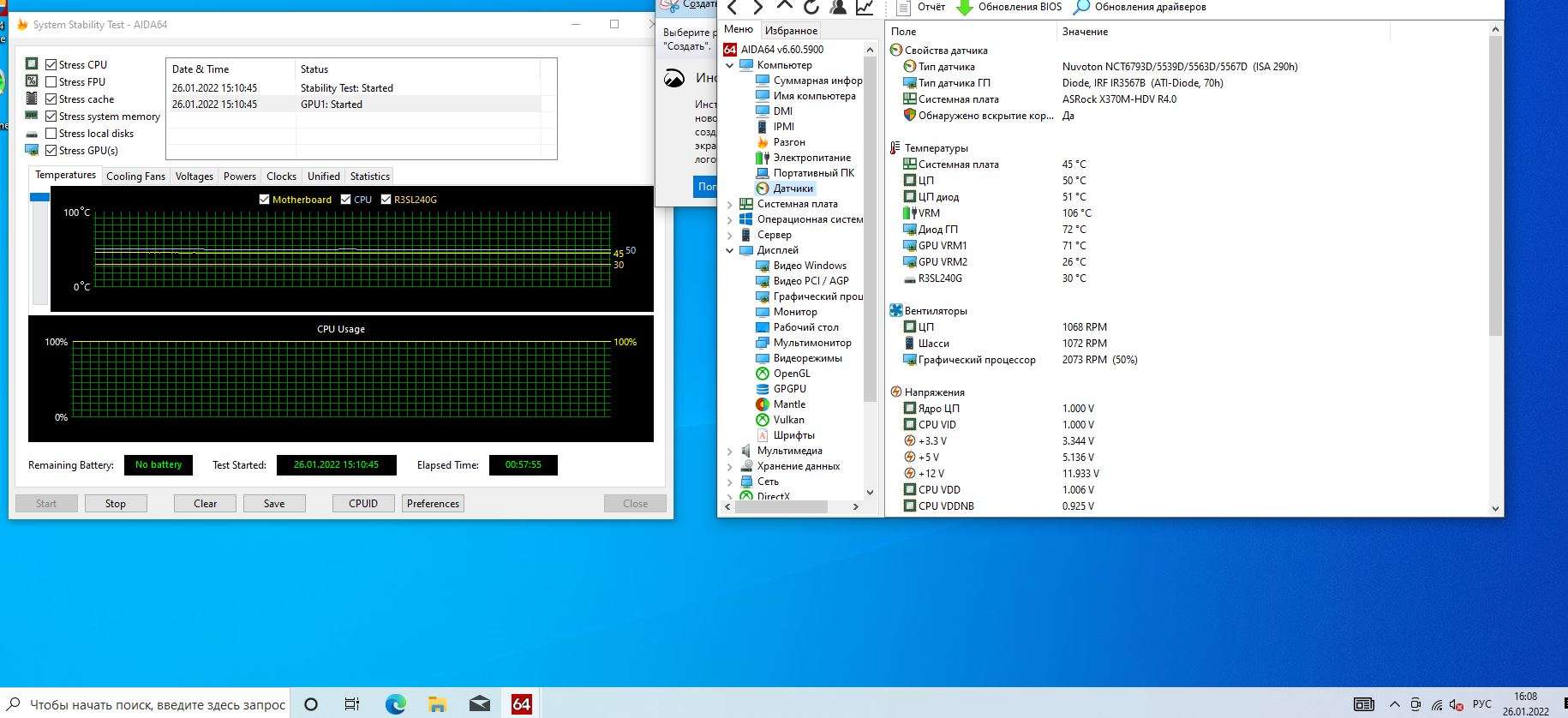
Task: Toggle Motherboard graph checkbox
Action: [x=264, y=200]
